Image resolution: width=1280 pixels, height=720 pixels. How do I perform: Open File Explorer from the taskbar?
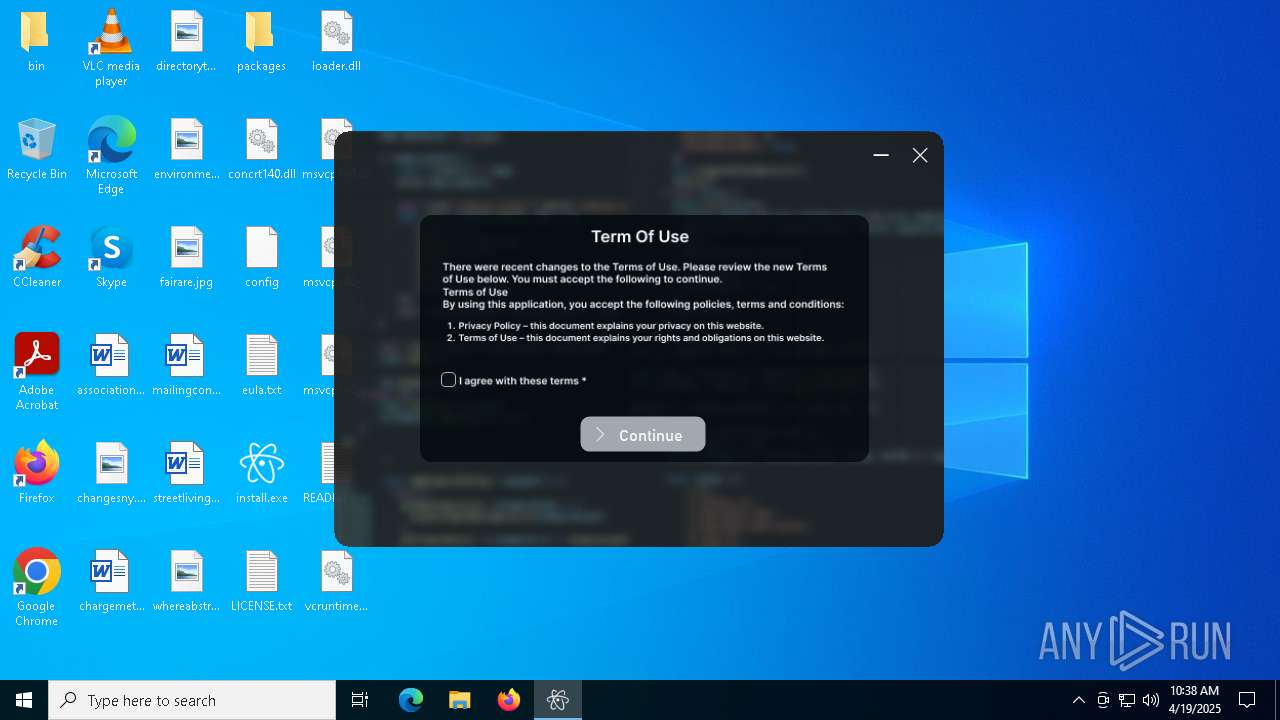[x=459, y=700]
